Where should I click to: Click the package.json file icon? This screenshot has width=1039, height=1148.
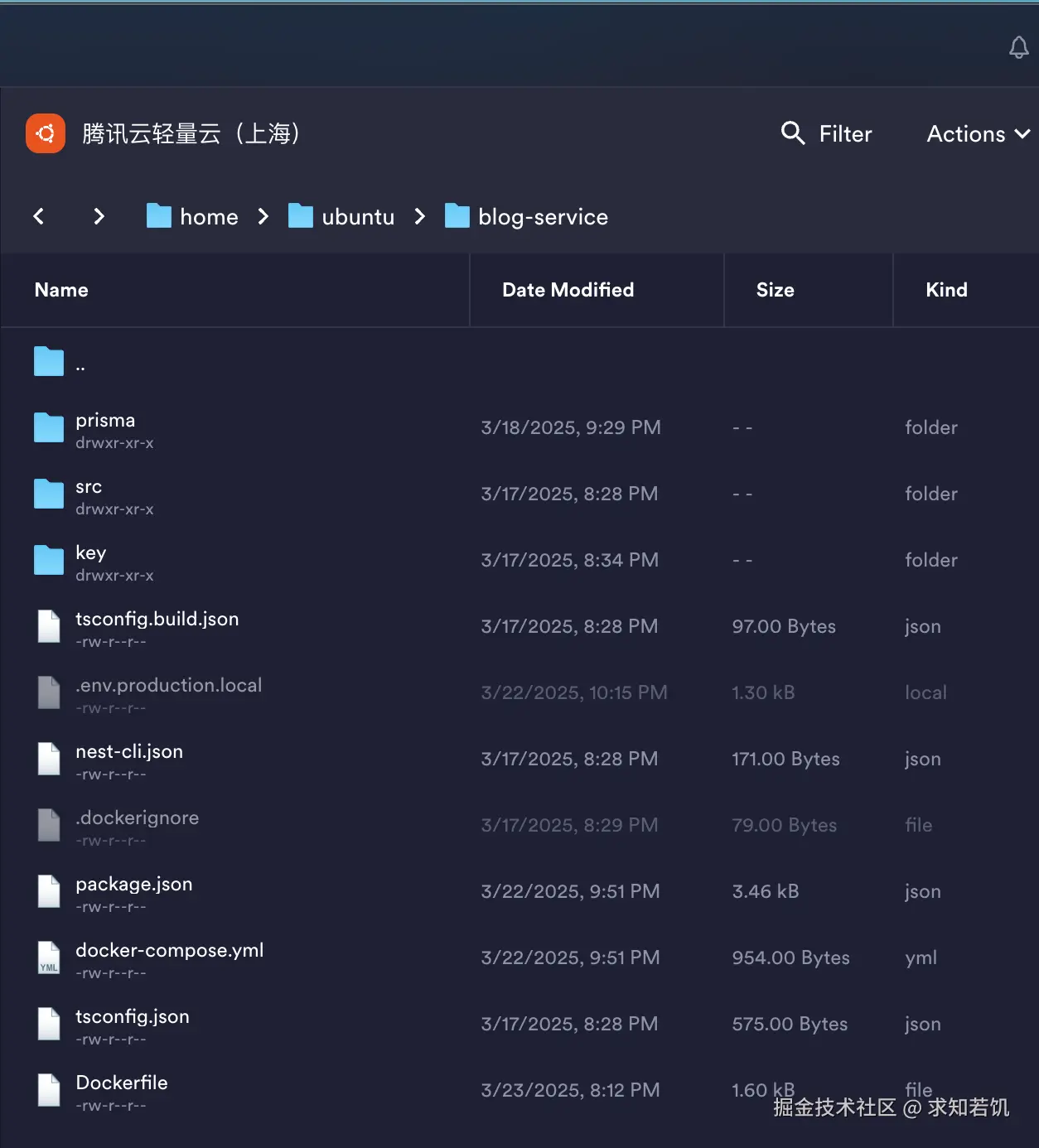coord(49,891)
